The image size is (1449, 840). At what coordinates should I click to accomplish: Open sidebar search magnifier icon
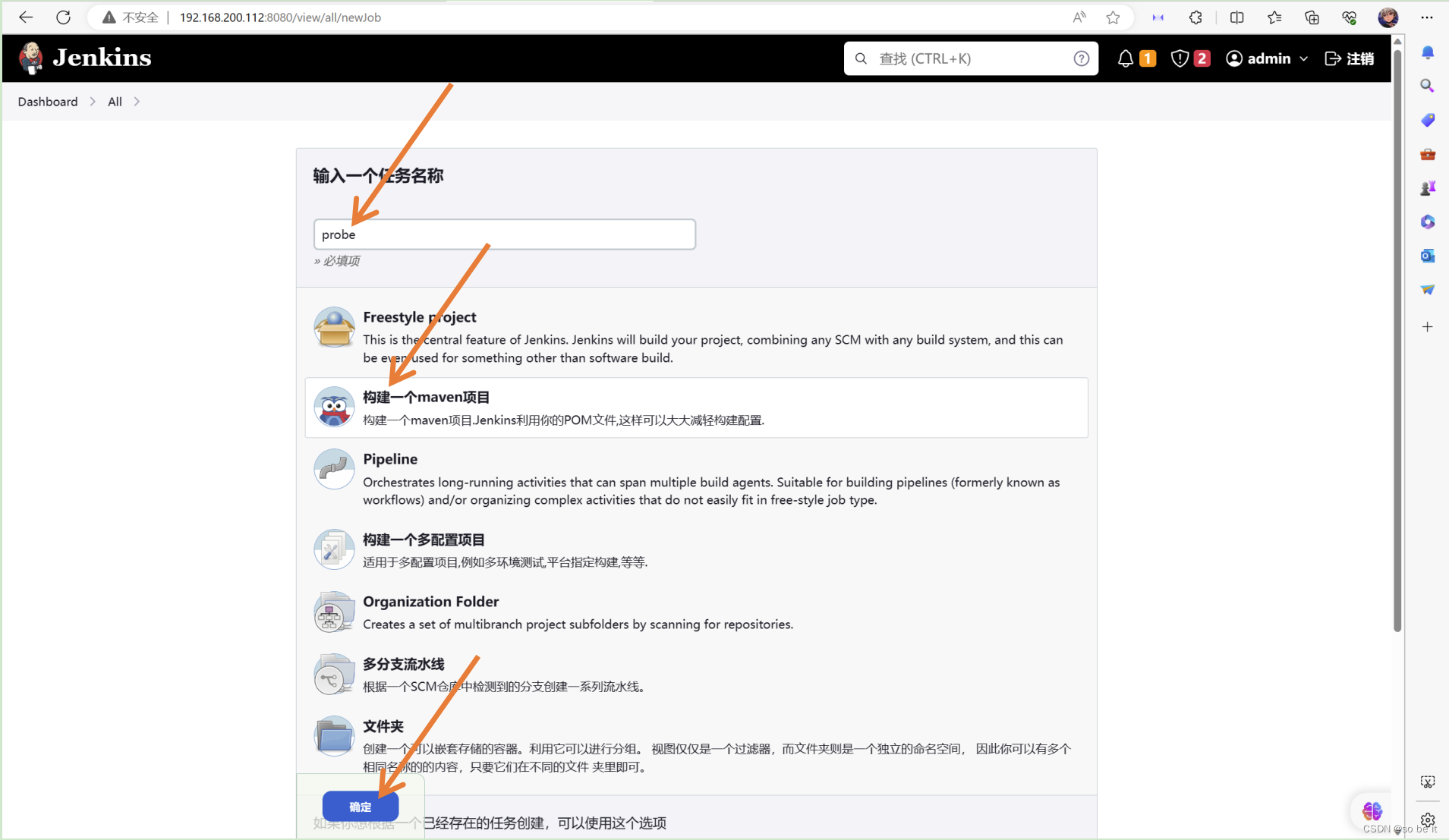[x=1427, y=86]
